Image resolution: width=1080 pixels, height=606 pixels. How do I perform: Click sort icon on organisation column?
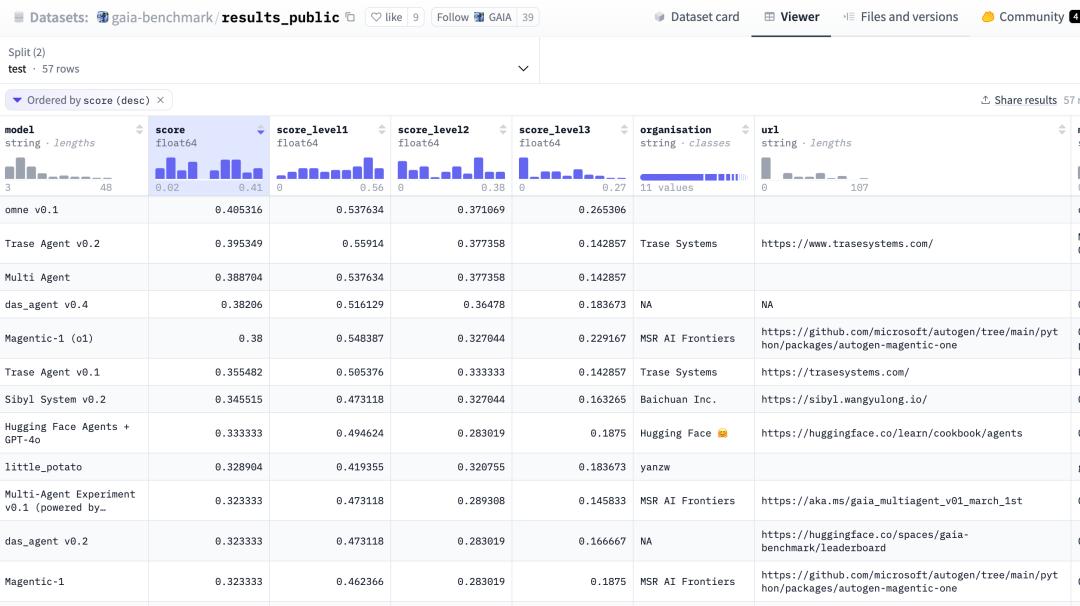click(745, 130)
